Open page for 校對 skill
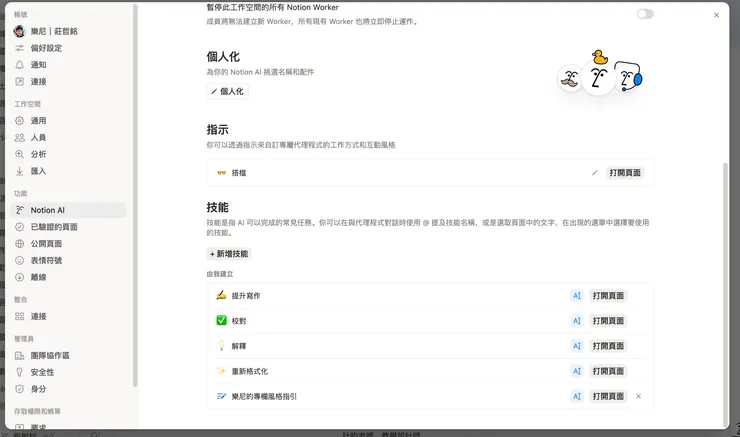Image resolution: width=740 pixels, height=437 pixels. click(x=608, y=321)
